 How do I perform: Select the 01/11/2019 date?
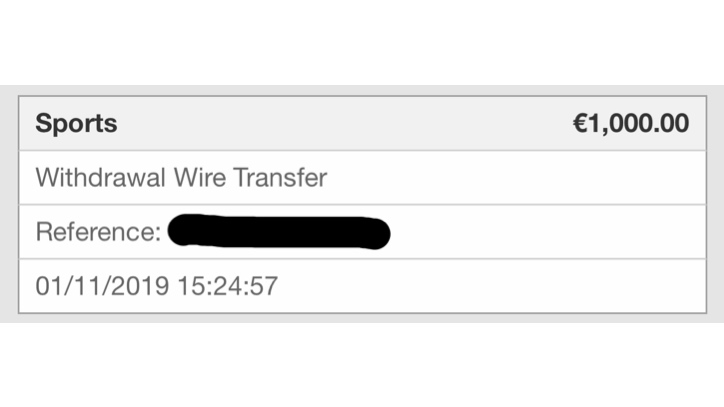[103, 286]
